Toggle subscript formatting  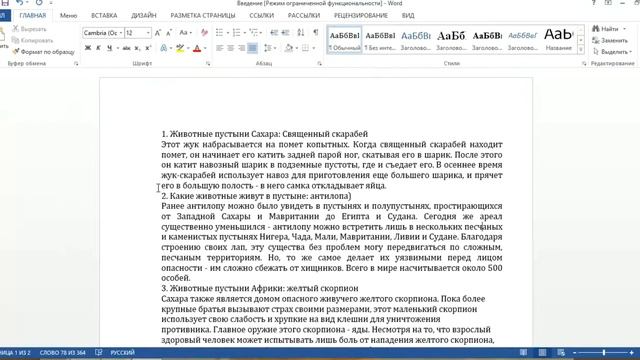(137, 48)
